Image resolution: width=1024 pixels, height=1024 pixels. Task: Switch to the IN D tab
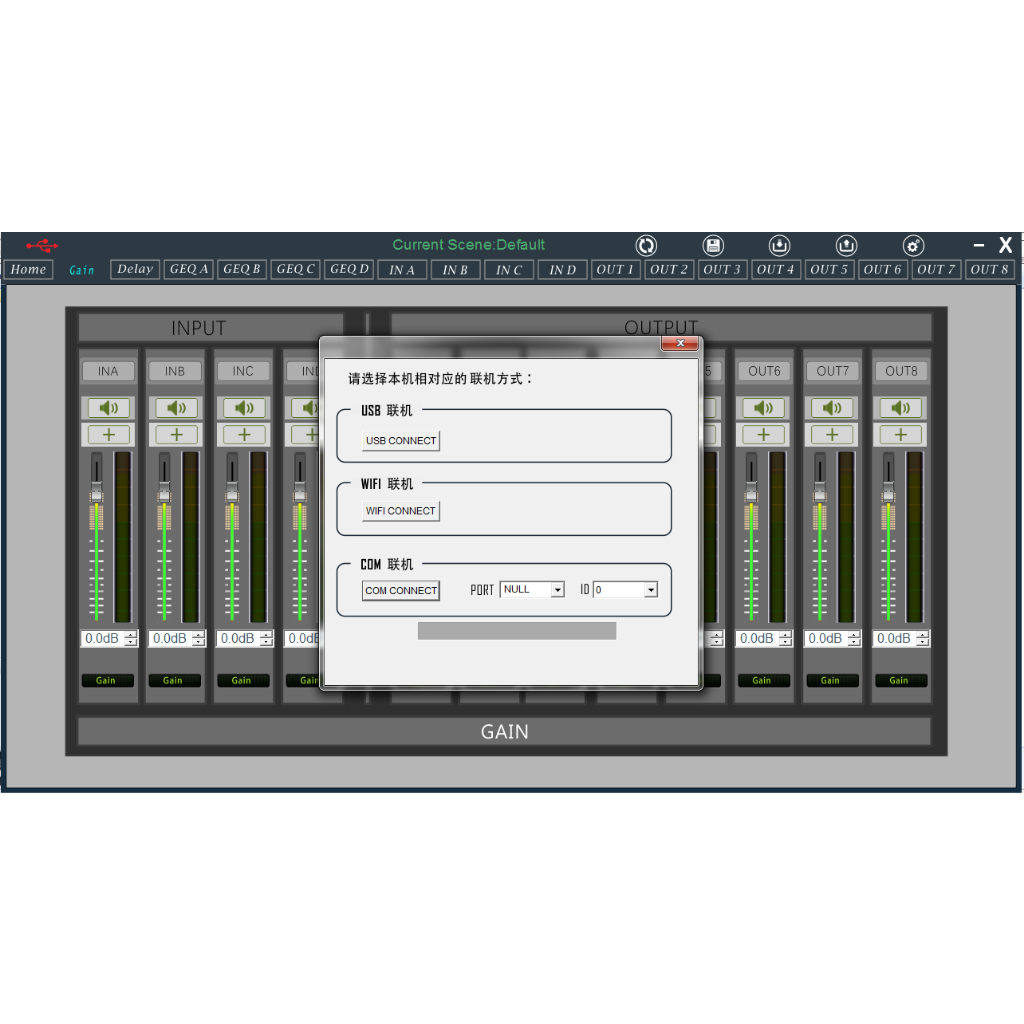tap(563, 270)
